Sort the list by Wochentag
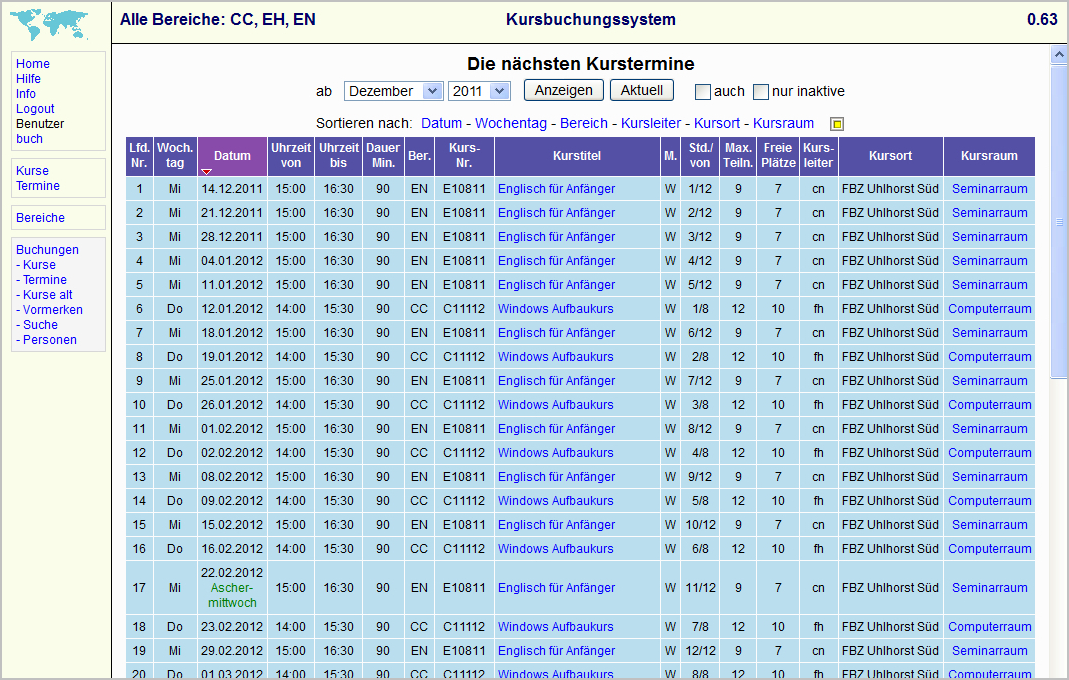The width and height of the screenshot is (1069, 680). tap(511, 123)
